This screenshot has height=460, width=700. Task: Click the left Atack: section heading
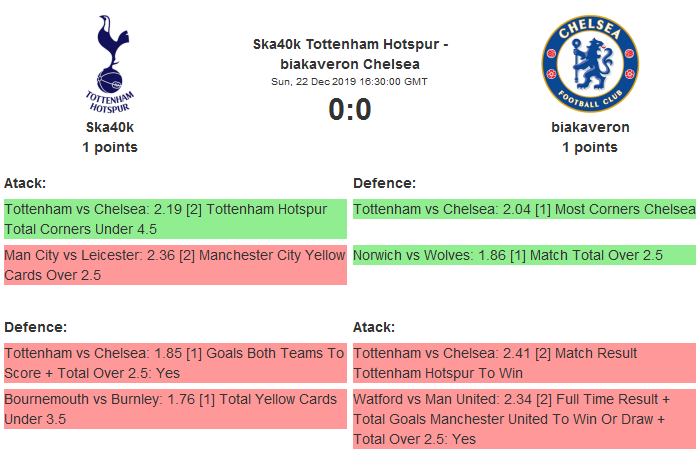26,183
